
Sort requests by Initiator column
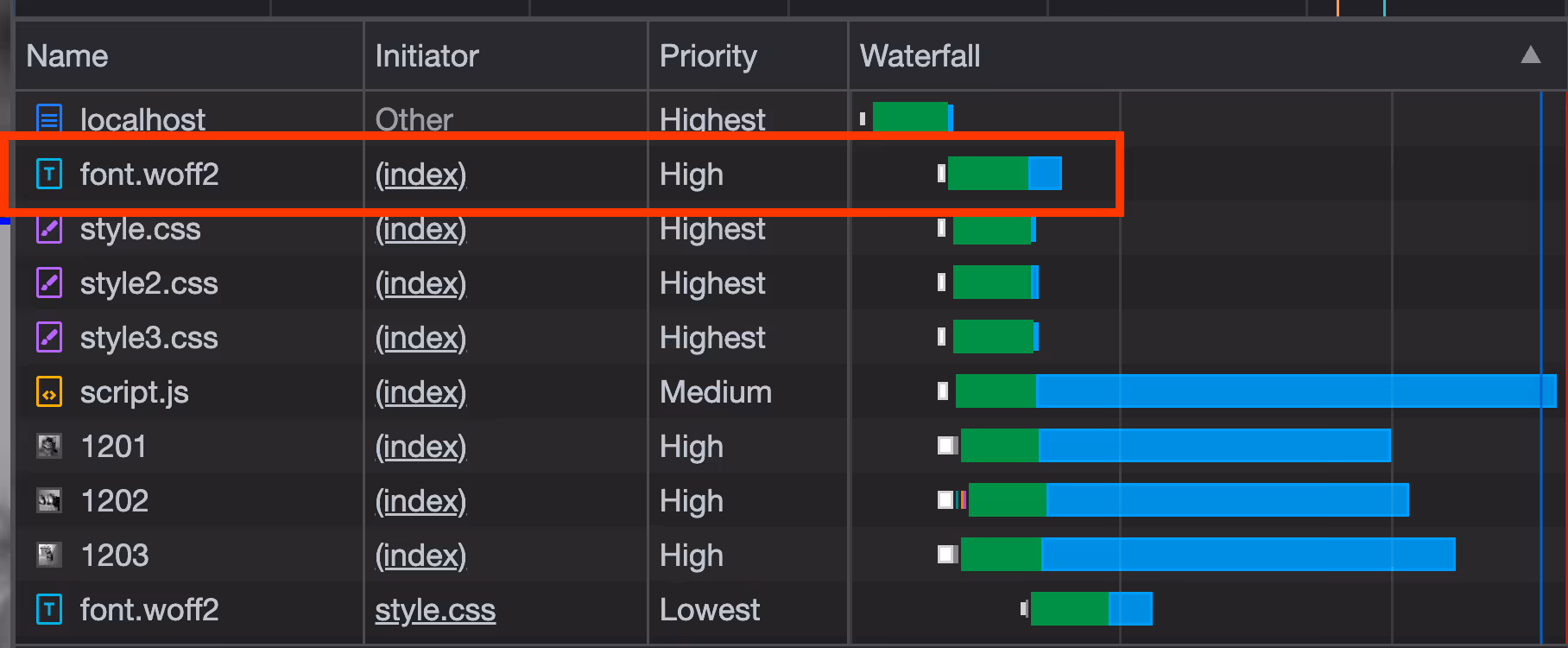point(427,56)
